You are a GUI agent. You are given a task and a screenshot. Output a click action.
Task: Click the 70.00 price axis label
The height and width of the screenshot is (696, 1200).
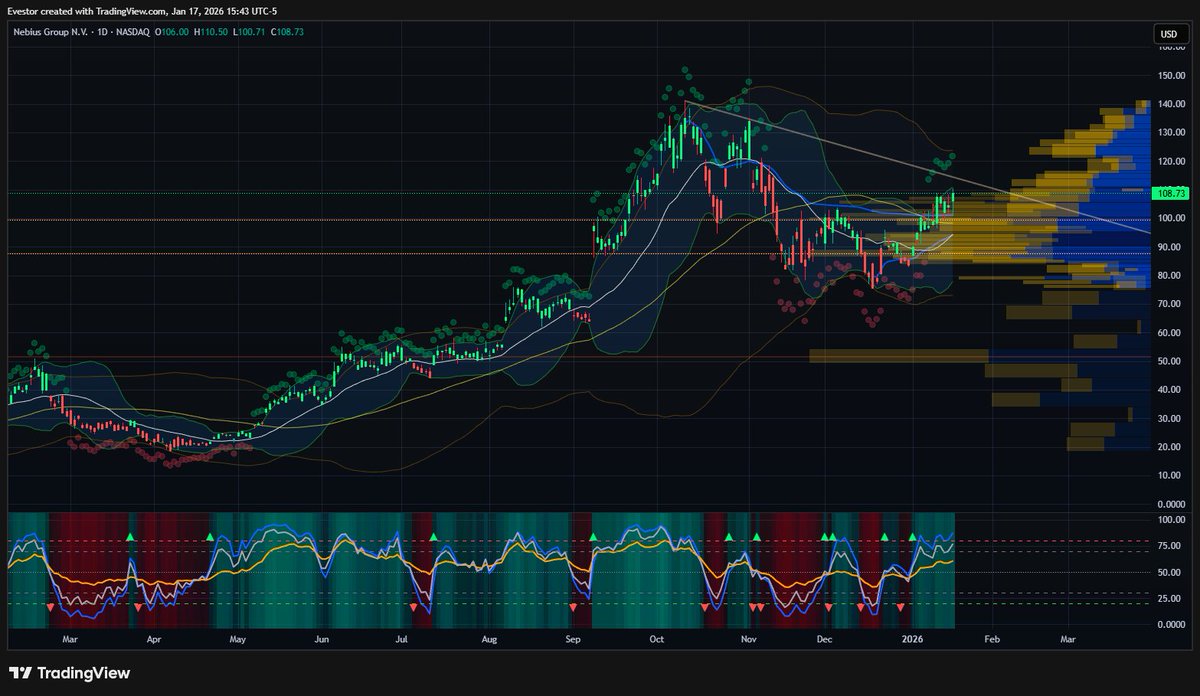[1172, 304]
